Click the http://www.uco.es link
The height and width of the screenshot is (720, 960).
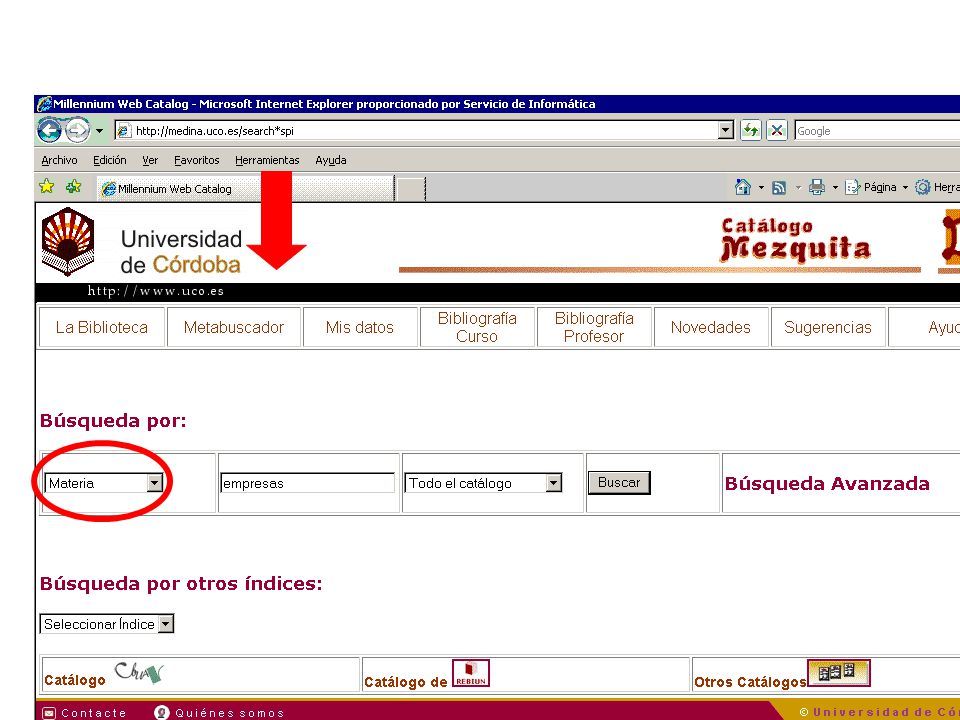pyautogui.click(x=156, y=291)
